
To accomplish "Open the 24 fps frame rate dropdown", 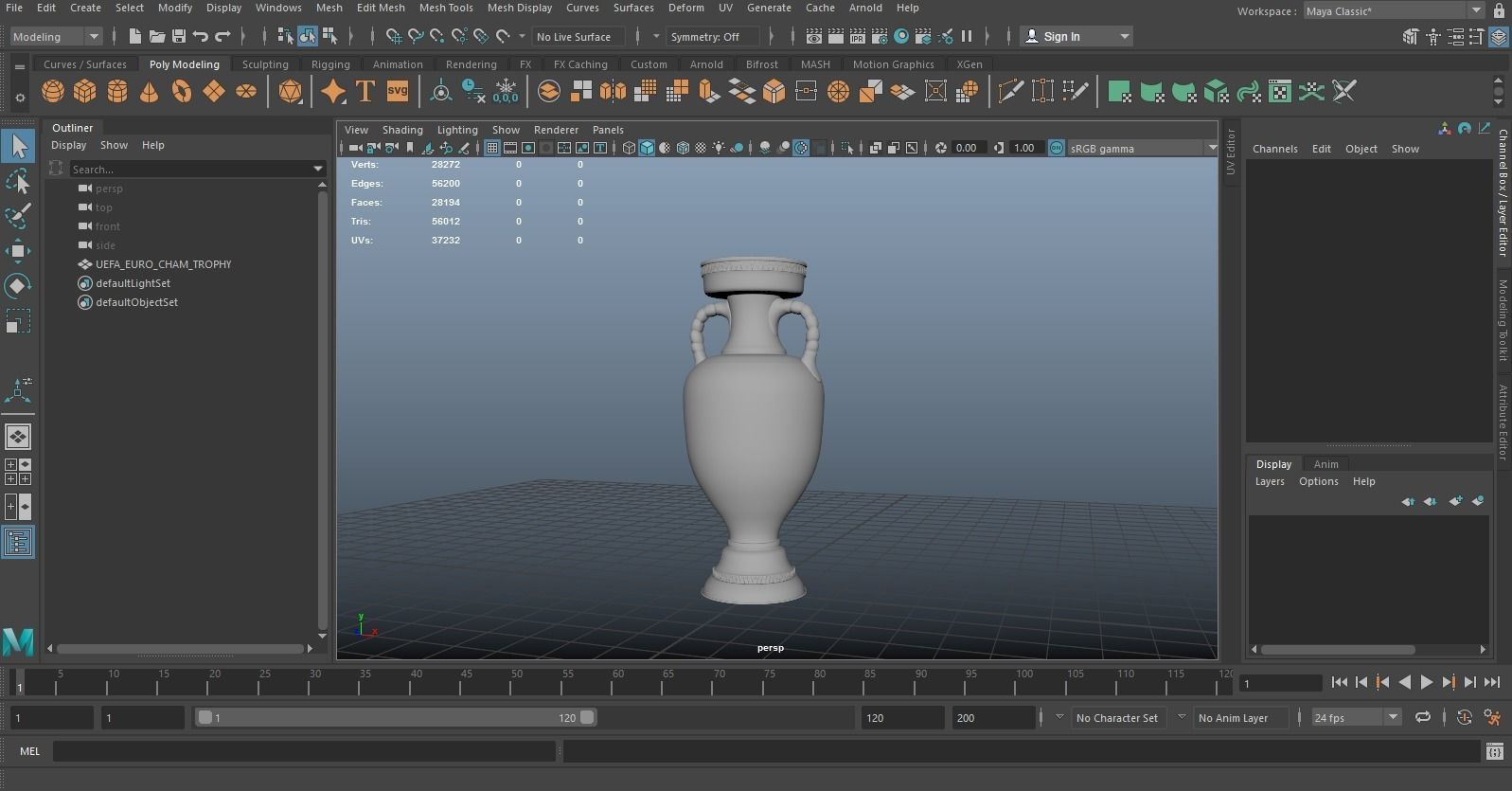I will coord(1355,717).
